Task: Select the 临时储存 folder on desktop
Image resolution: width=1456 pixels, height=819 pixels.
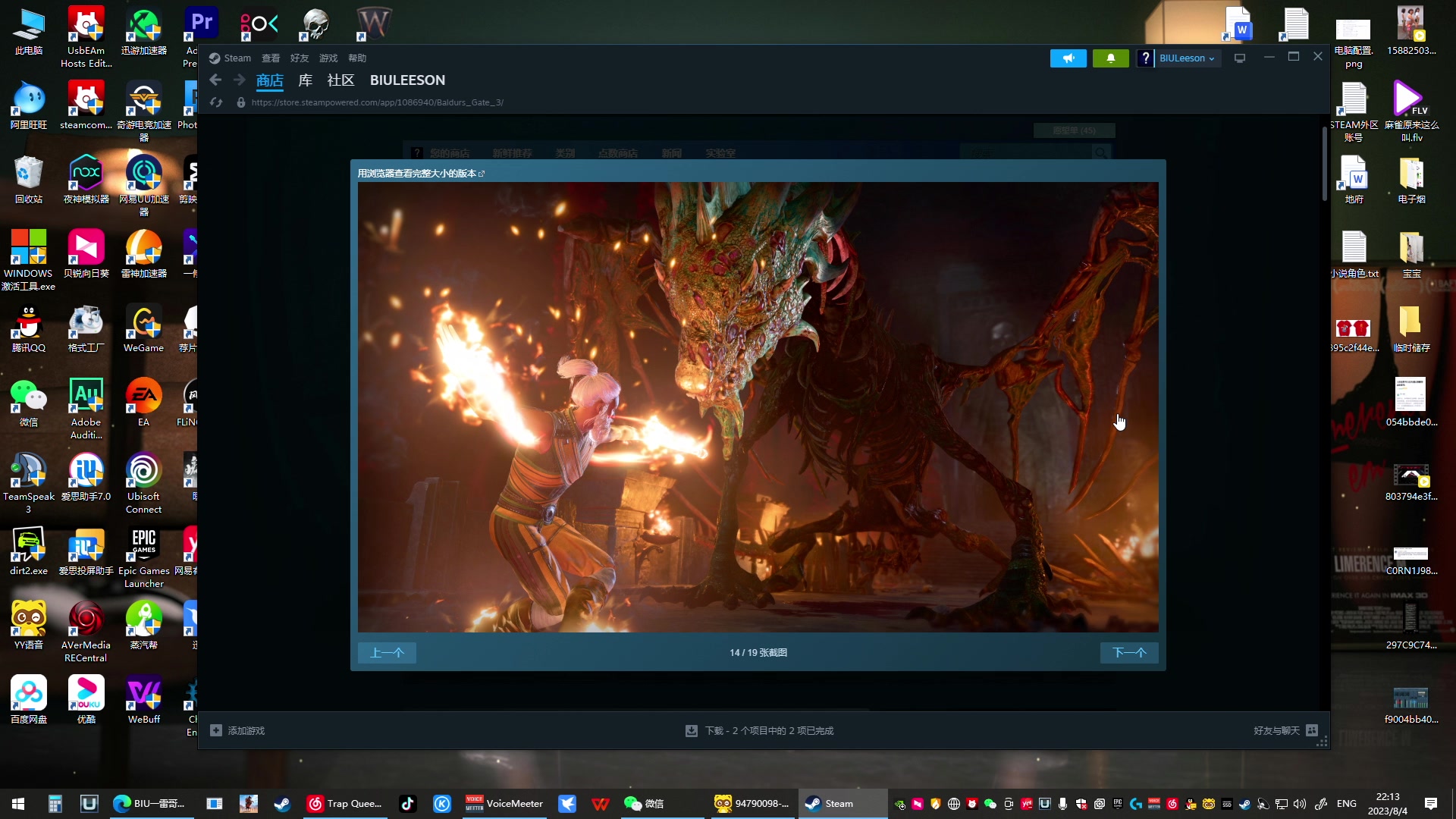Action: tap(1412, 329)
